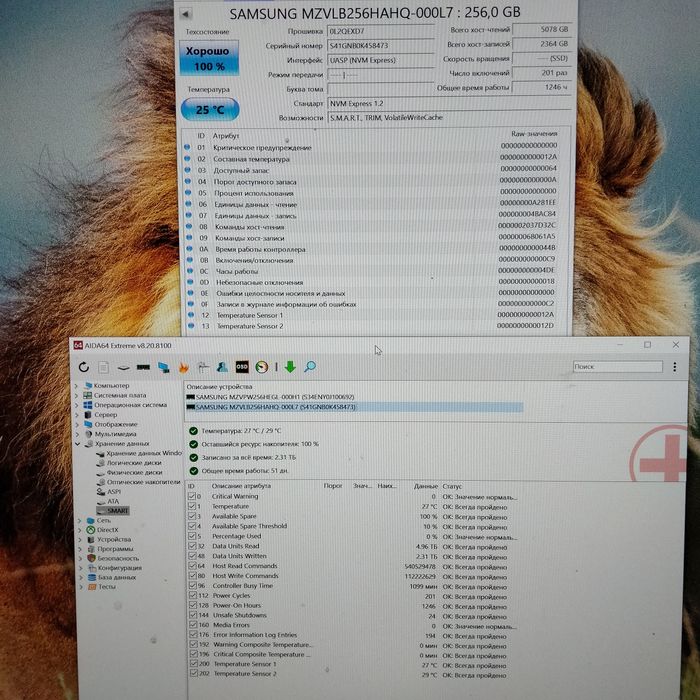Select the Безопасность tree item
This screenshot has width=700, height=700.
point(114,558)
